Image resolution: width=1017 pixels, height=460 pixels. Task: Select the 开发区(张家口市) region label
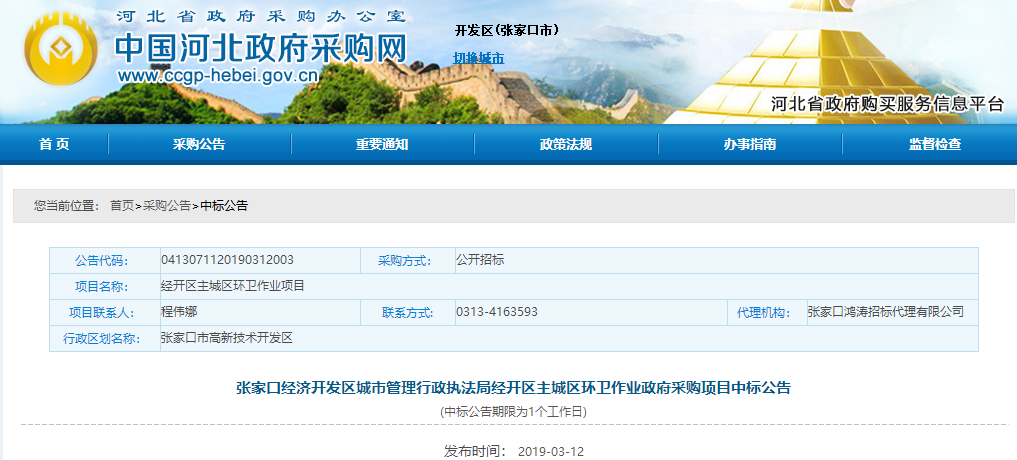pyautogui.click(x=506, y=30)
